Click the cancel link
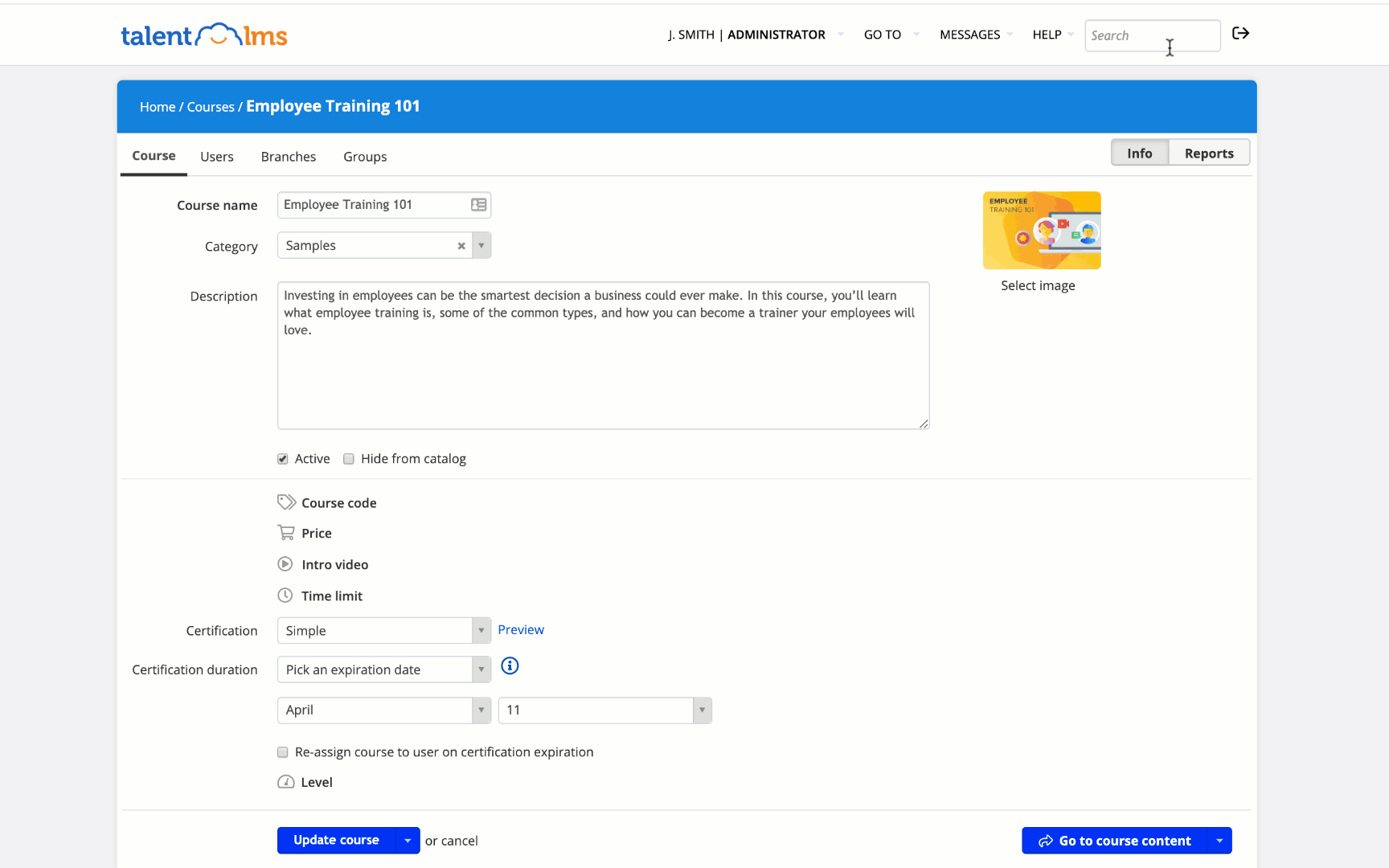Viewport: 1389px width, 868px height. [x=460, y=841]
